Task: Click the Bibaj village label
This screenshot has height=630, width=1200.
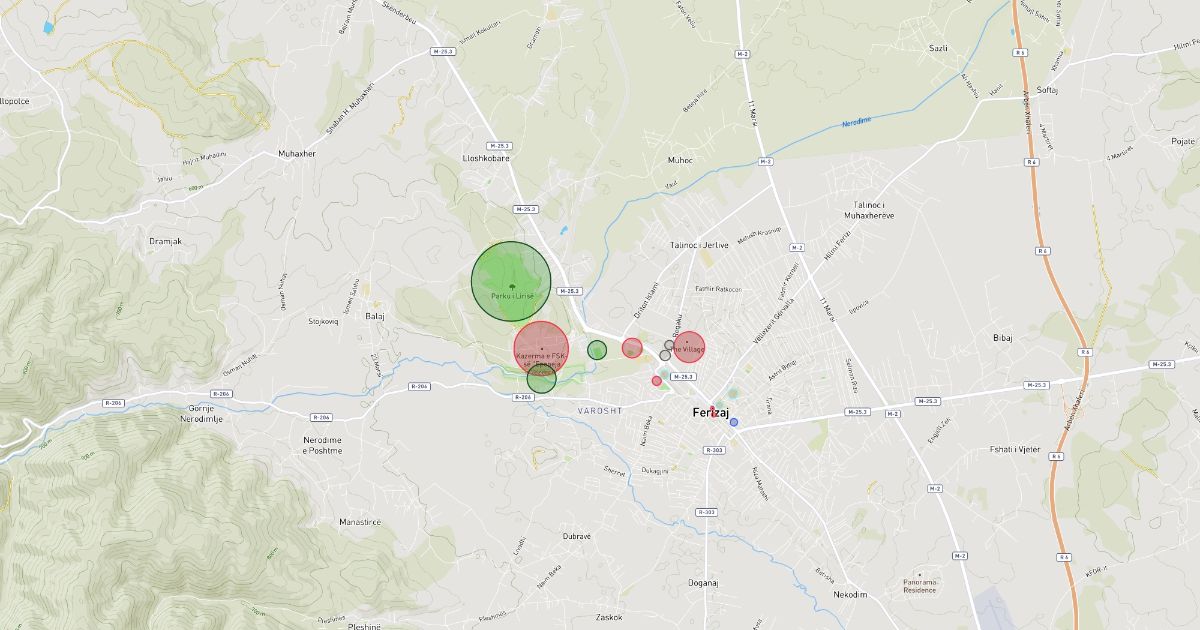Action: coord(1003,338)
